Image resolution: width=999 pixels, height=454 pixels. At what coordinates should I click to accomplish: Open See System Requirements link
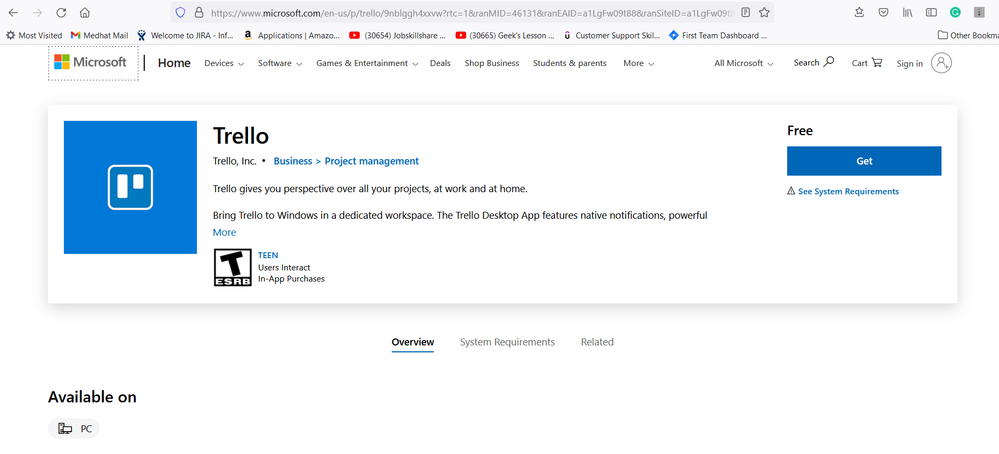pyautogui.click(x=848, y=191)
